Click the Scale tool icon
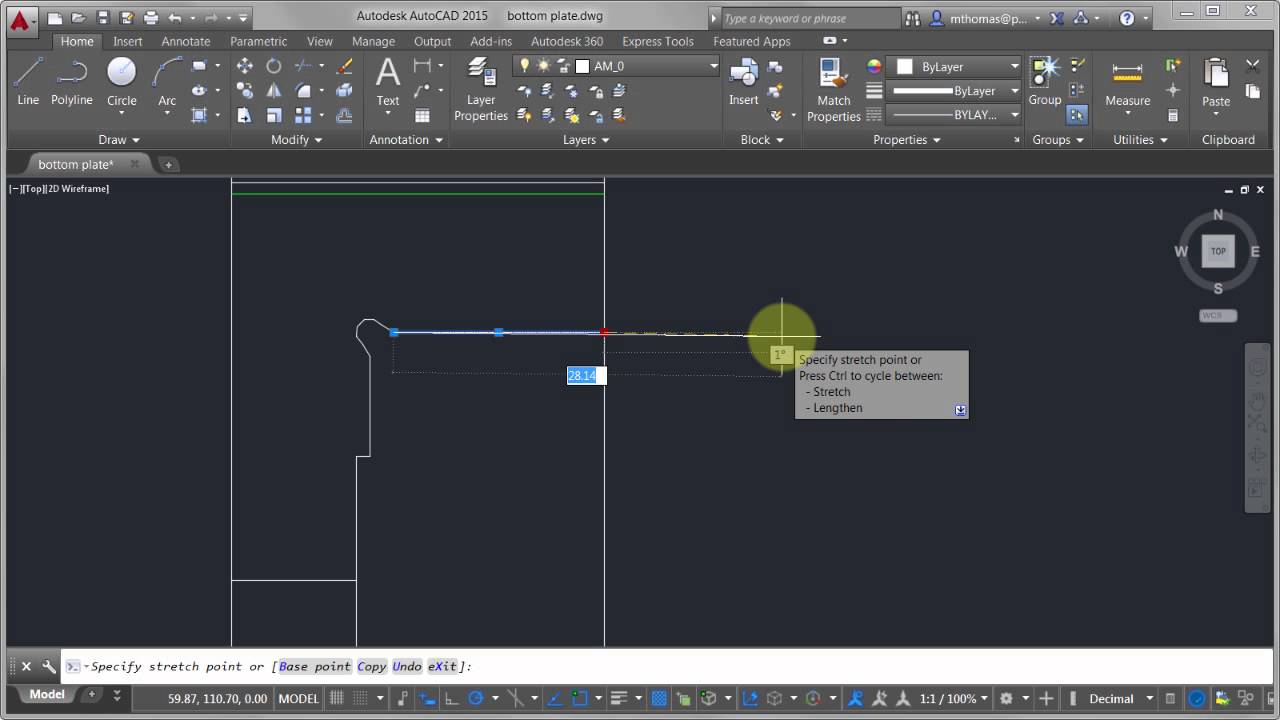Screen dimensions: 1280x720 click(274, 115)
